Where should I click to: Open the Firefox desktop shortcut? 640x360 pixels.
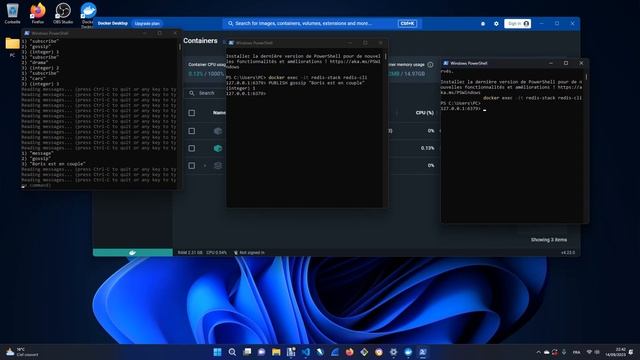(x=38, y=13)
